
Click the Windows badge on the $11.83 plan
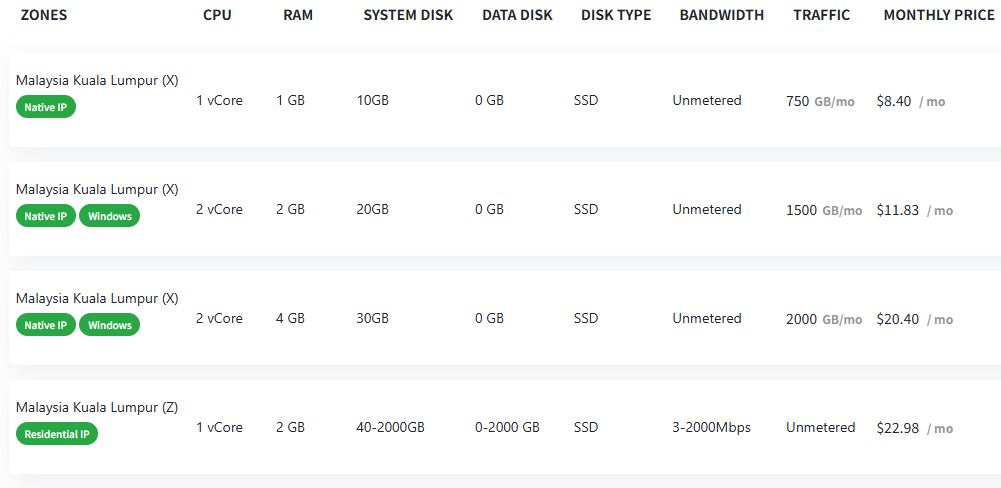point(110,216)
